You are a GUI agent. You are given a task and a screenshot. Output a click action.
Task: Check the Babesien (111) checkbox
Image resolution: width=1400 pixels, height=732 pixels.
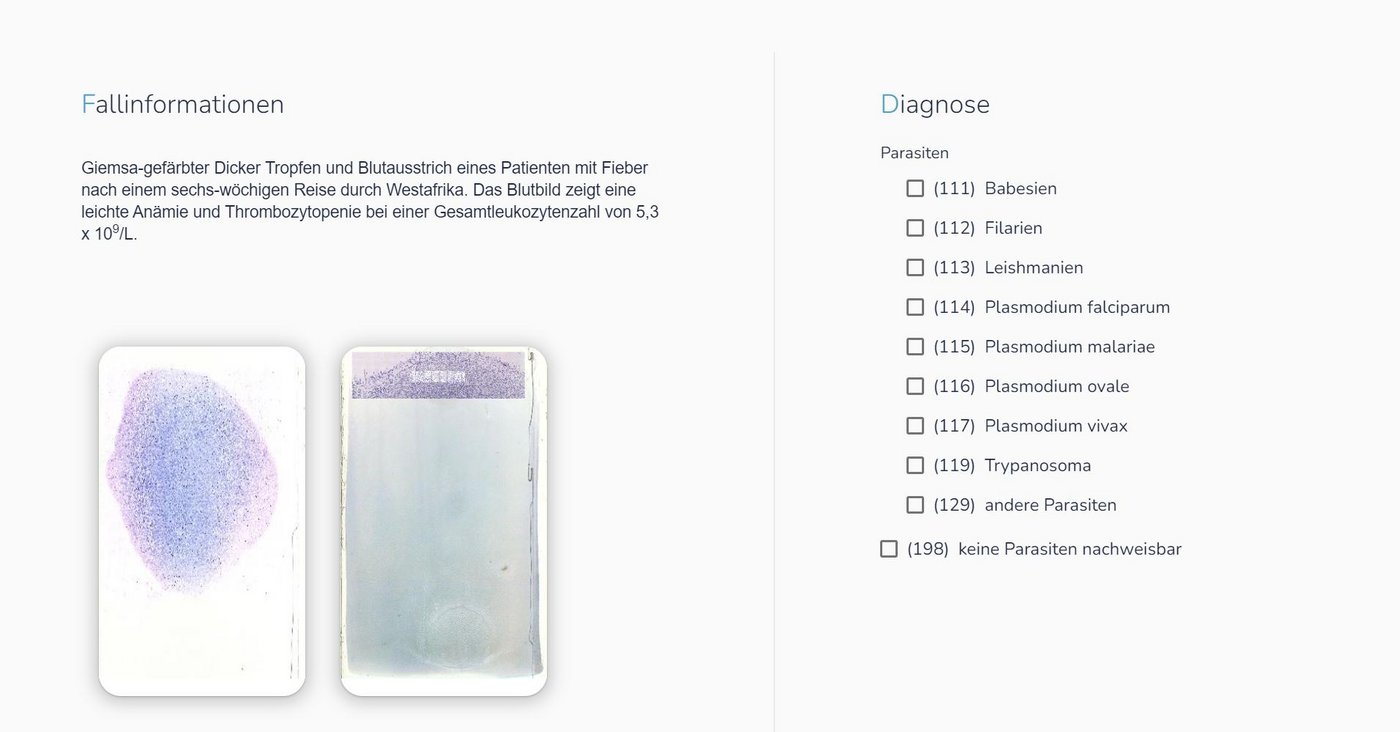pyautogui.click(x=915, y=188)
